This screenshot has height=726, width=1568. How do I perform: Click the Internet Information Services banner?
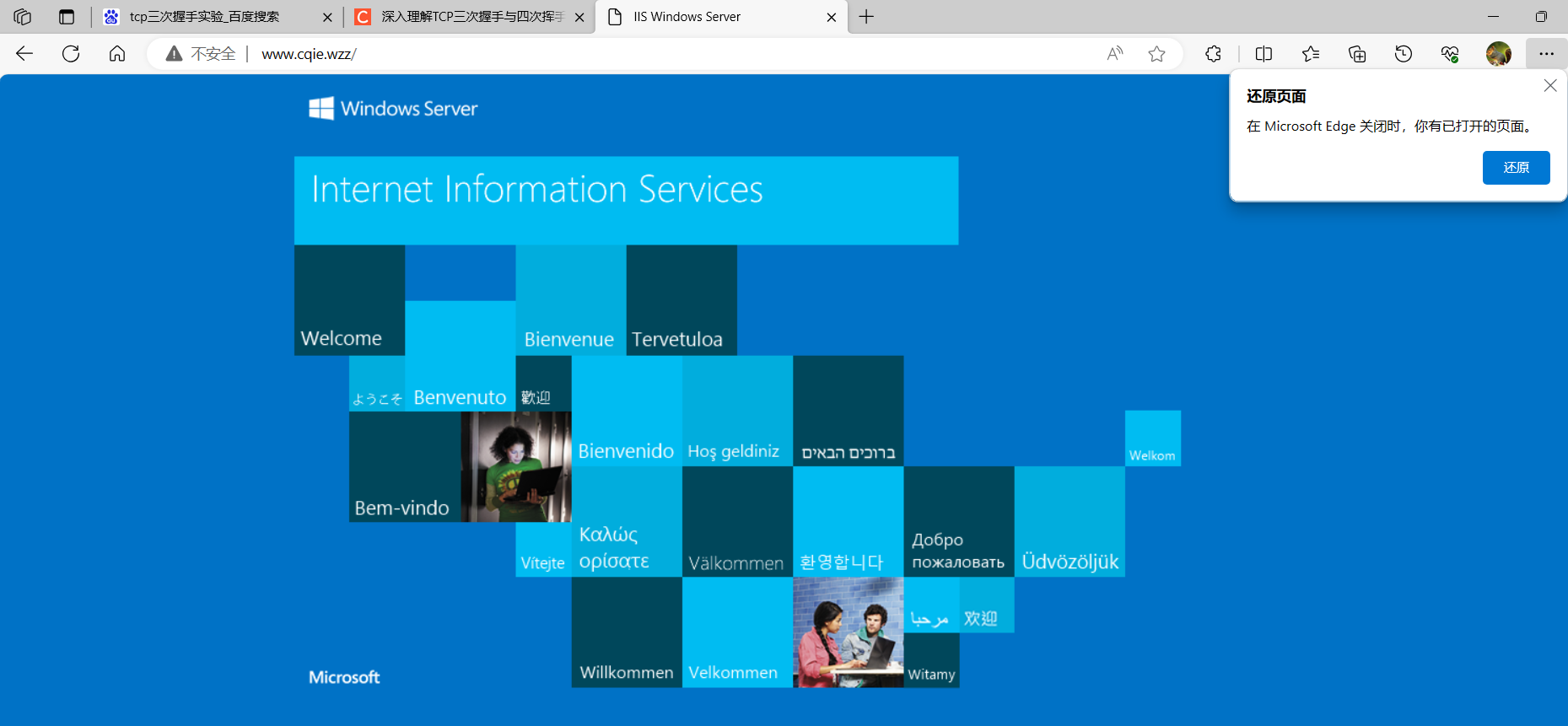click(x=626, y=201)
